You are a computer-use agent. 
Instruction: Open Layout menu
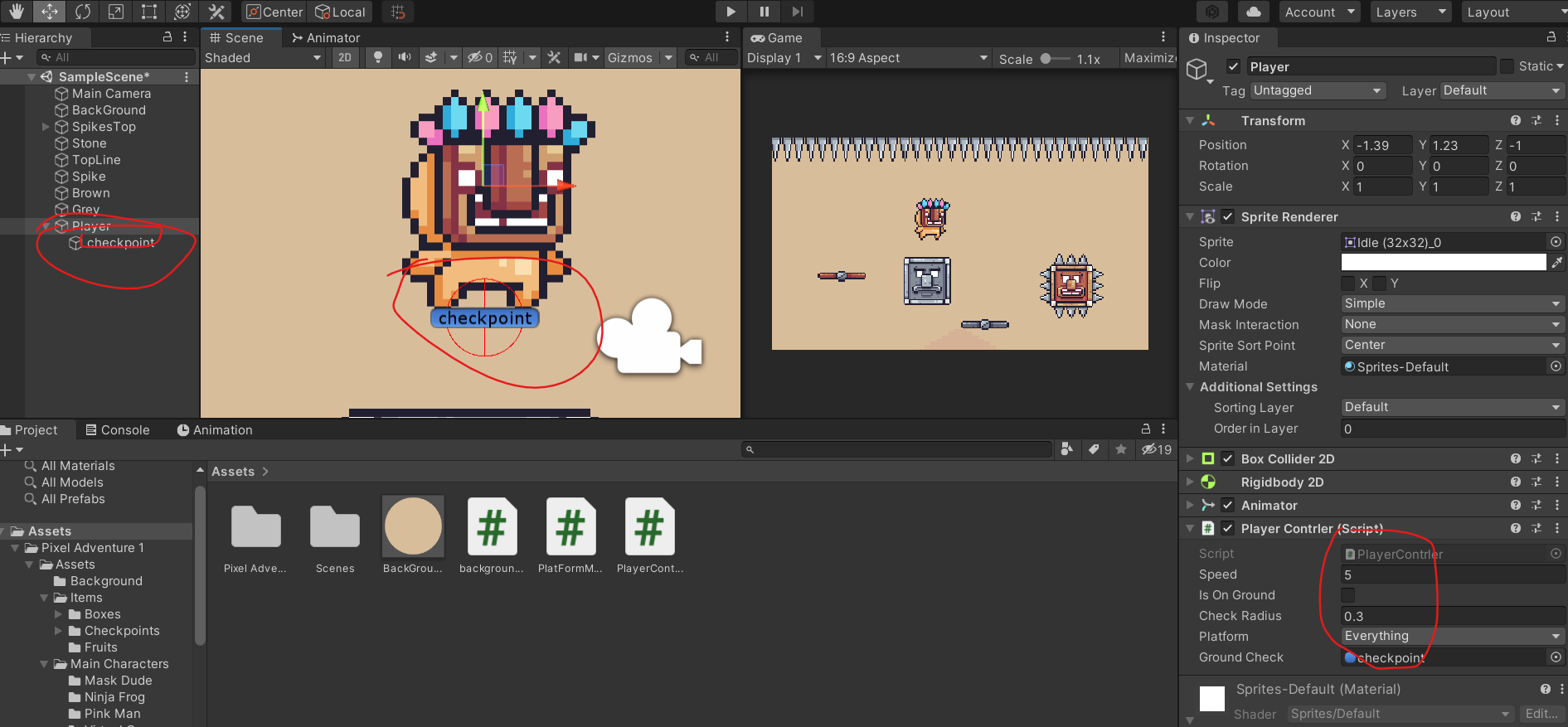[x=1513, y=12]
